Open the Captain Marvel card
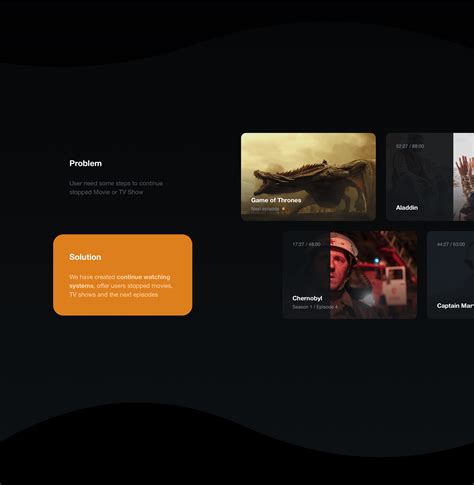 450,275
